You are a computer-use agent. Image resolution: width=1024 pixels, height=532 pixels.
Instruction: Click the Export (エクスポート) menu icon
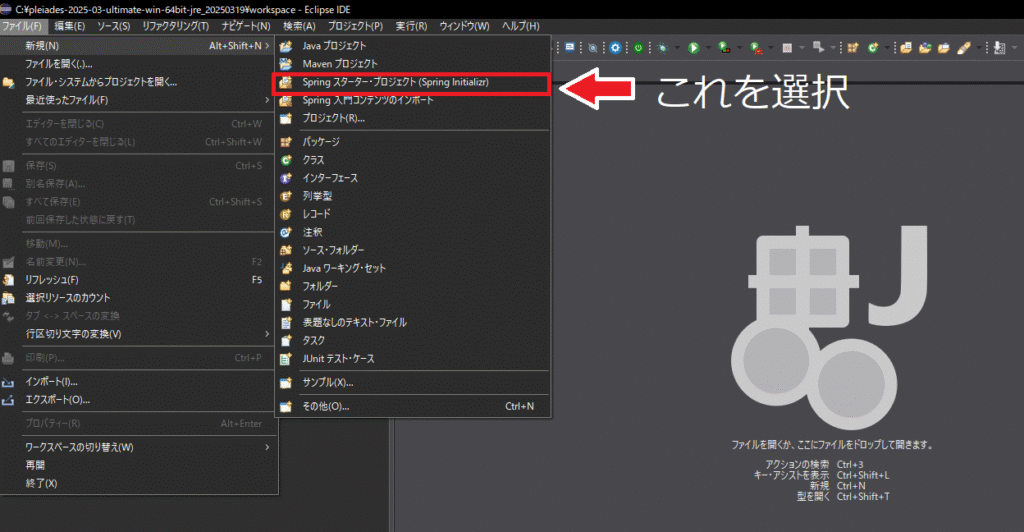pos(8,400)
